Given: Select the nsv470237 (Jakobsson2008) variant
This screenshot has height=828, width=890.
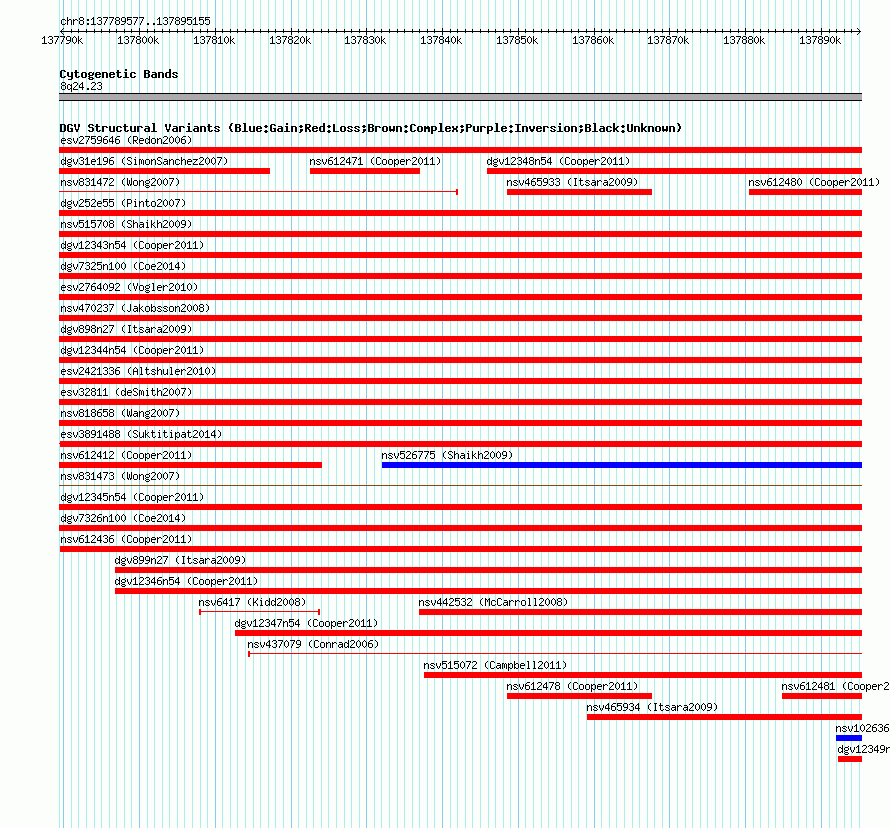Looking at the screenshot, I should coord(135,308).
